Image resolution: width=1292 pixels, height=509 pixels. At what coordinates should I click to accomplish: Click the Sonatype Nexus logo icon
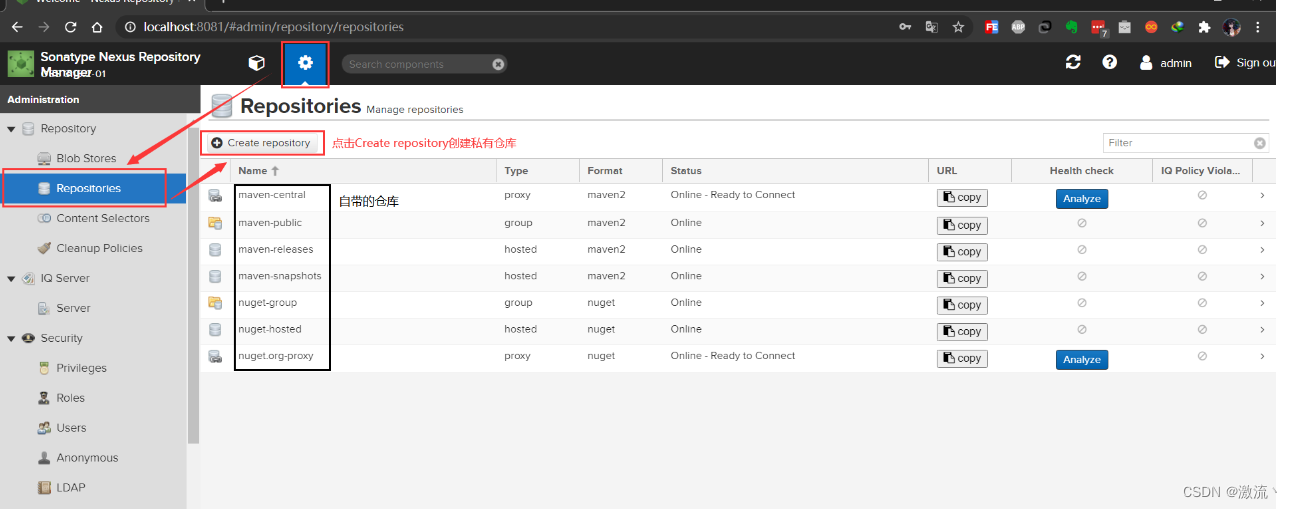click(20, 64)
